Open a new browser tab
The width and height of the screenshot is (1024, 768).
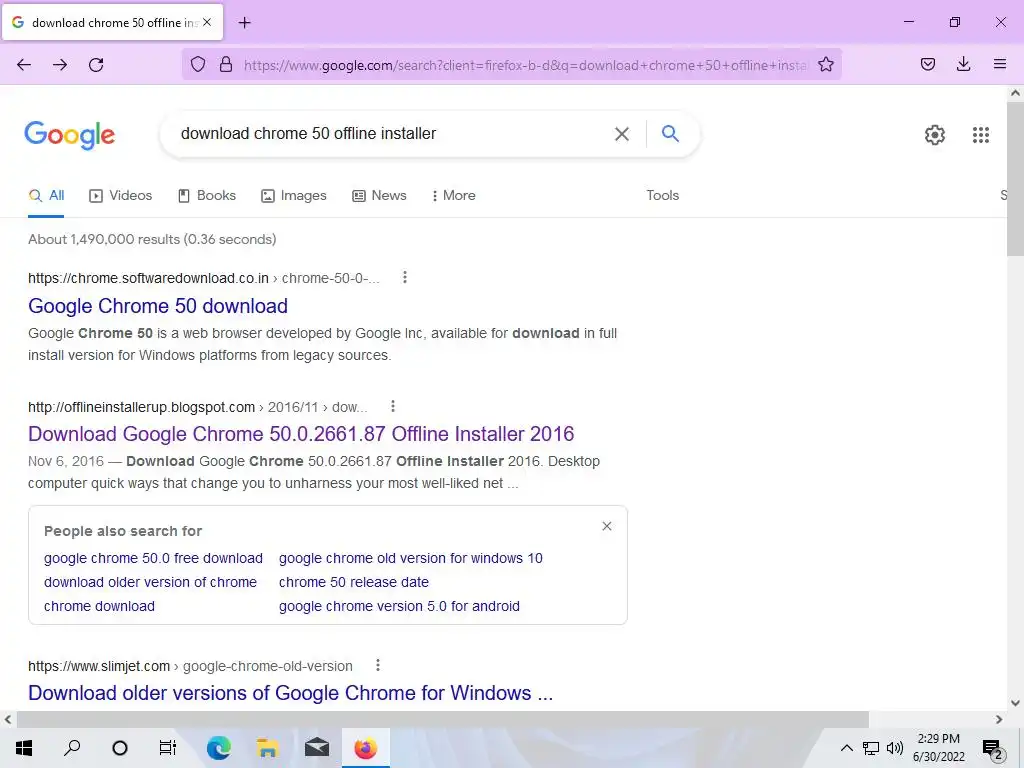click(x=244, y=23)
